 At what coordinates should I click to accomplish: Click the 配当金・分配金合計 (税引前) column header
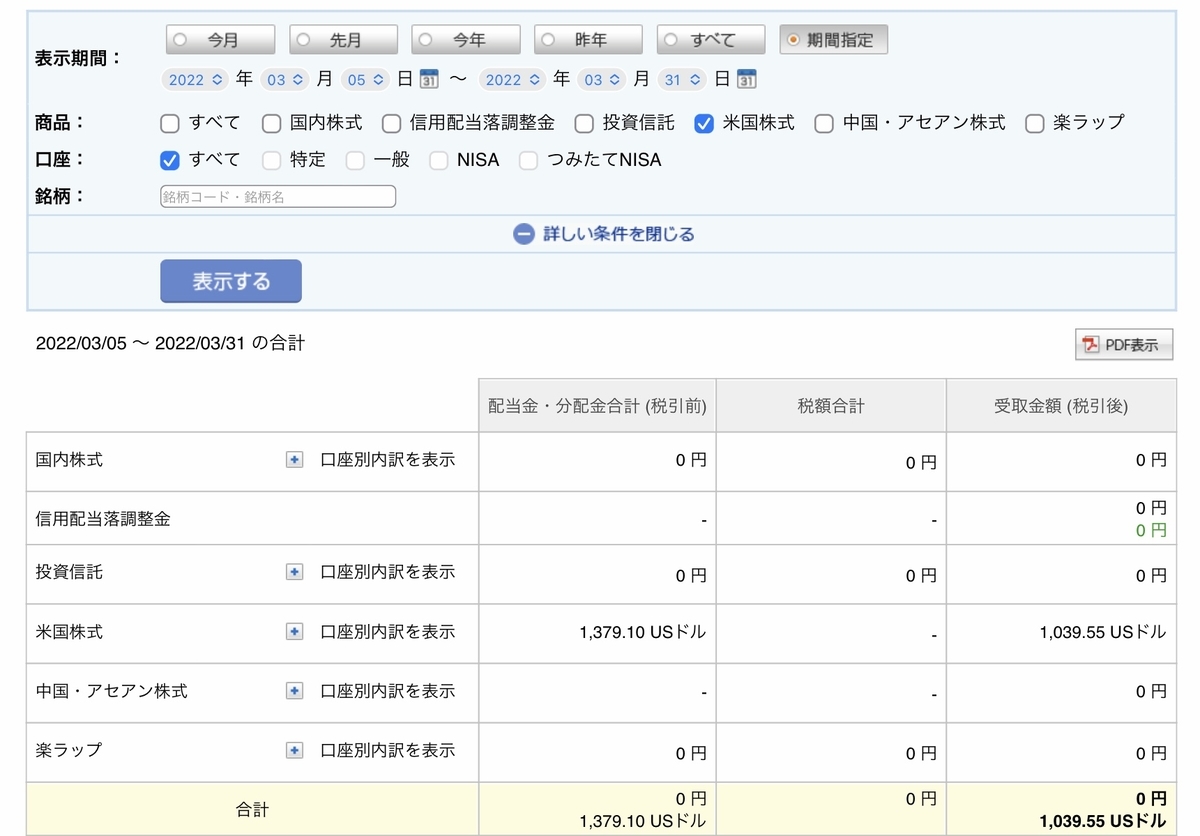[x=597, y=406]
